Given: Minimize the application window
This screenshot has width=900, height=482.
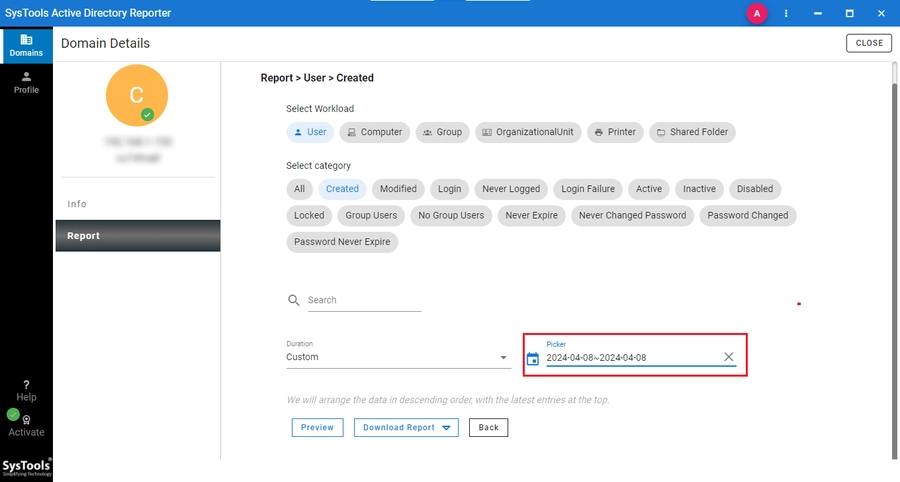Looking at the screenshot, I should [817, 13].
